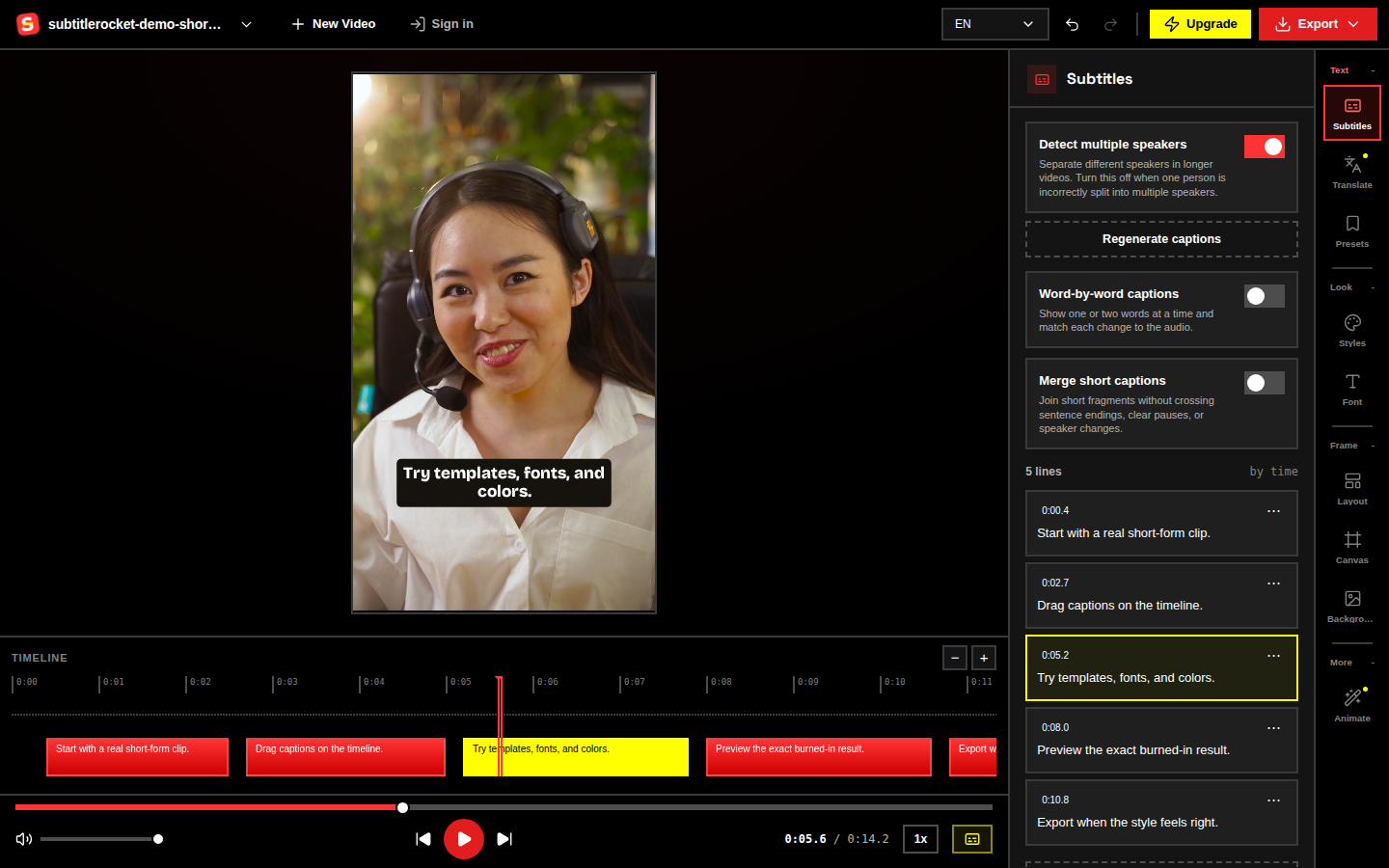The width and height of the screenshot is (1389, 868).
Task: Open options menu for 0:00.4 caption
Action: (x=1273, y=511)
